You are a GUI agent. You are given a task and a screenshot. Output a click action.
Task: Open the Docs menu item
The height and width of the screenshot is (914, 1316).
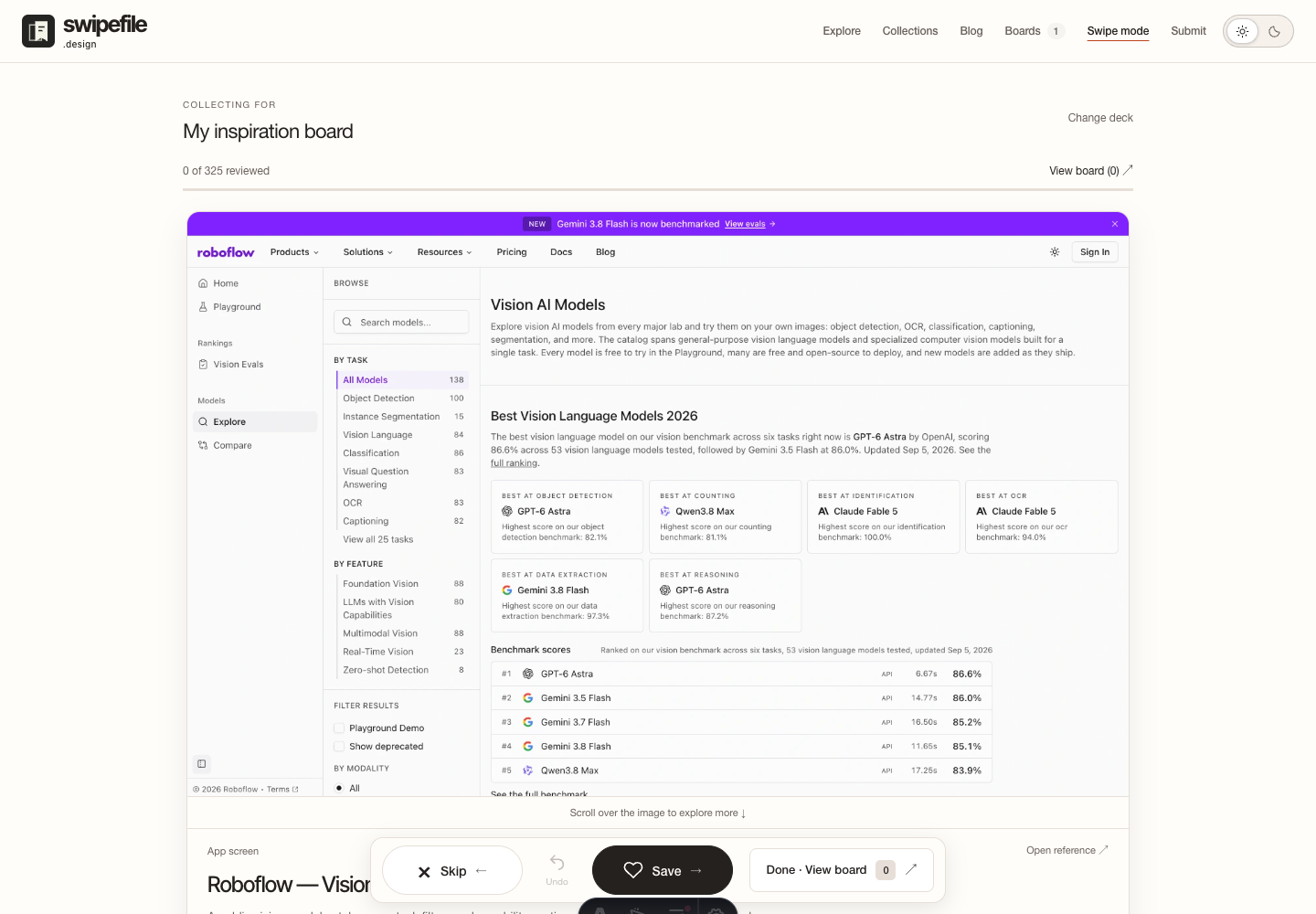561,252
